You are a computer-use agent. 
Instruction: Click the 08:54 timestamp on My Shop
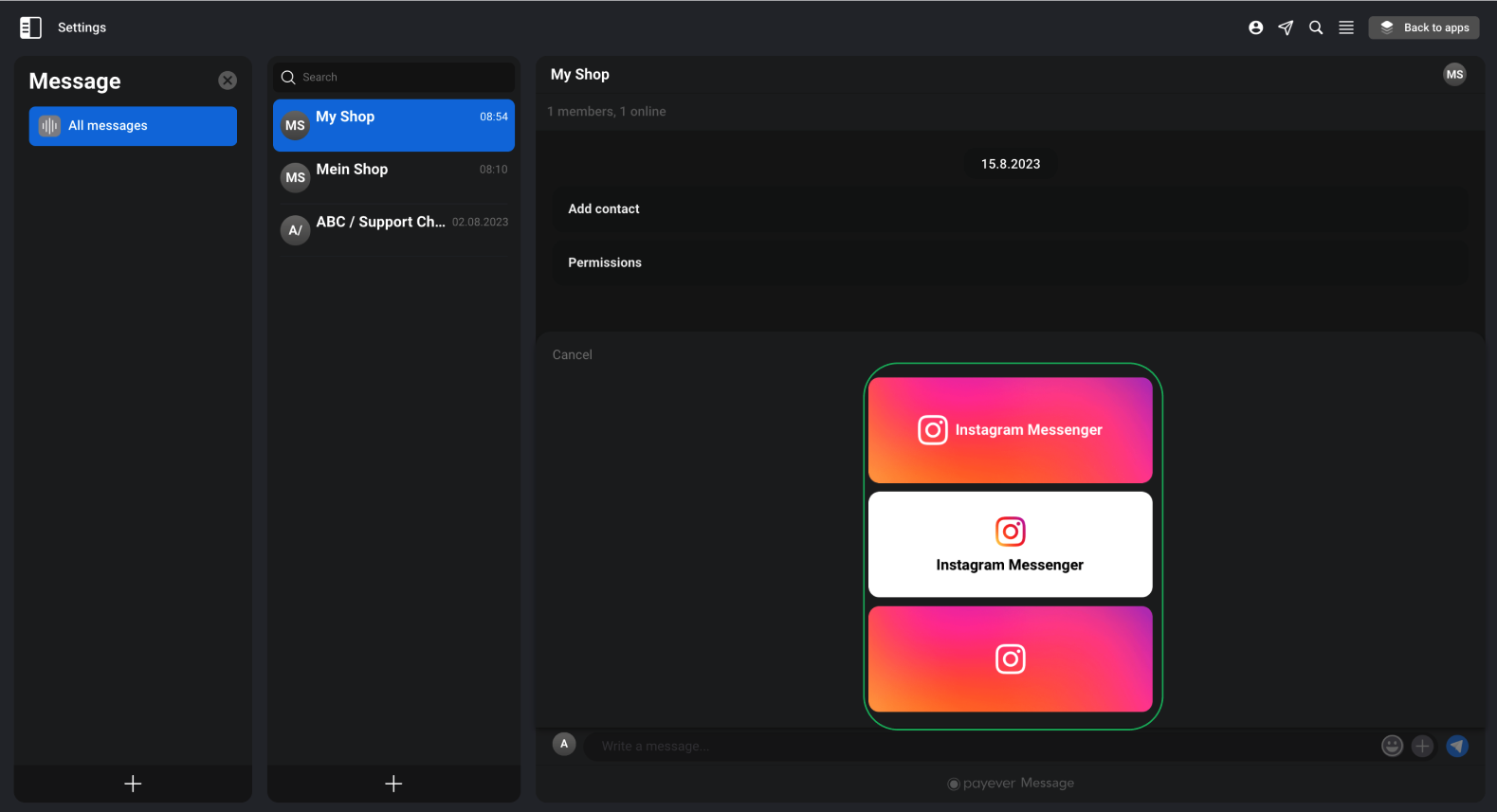(494, 117)
